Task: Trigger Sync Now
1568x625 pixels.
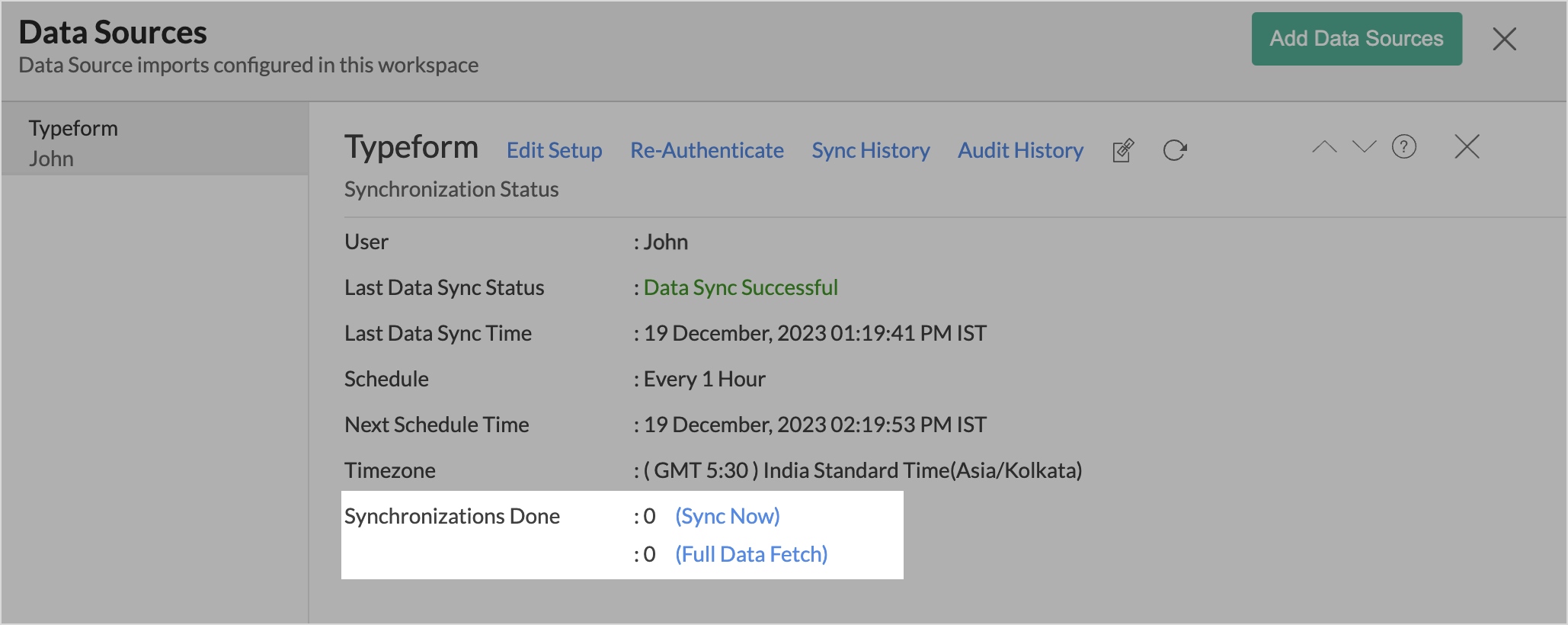Action: (727, 516)
